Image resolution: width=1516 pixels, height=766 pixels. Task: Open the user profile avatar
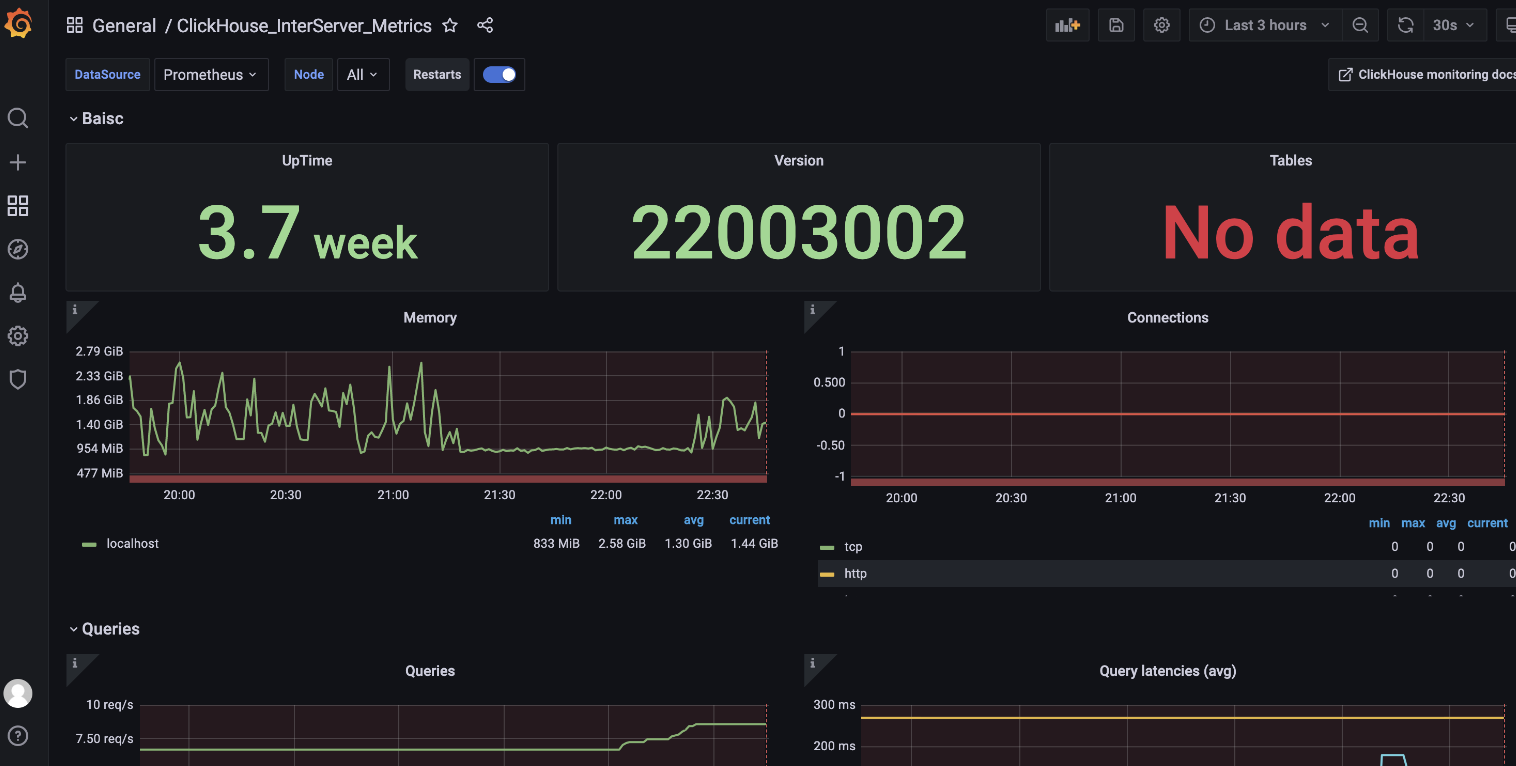click(18, 693)
